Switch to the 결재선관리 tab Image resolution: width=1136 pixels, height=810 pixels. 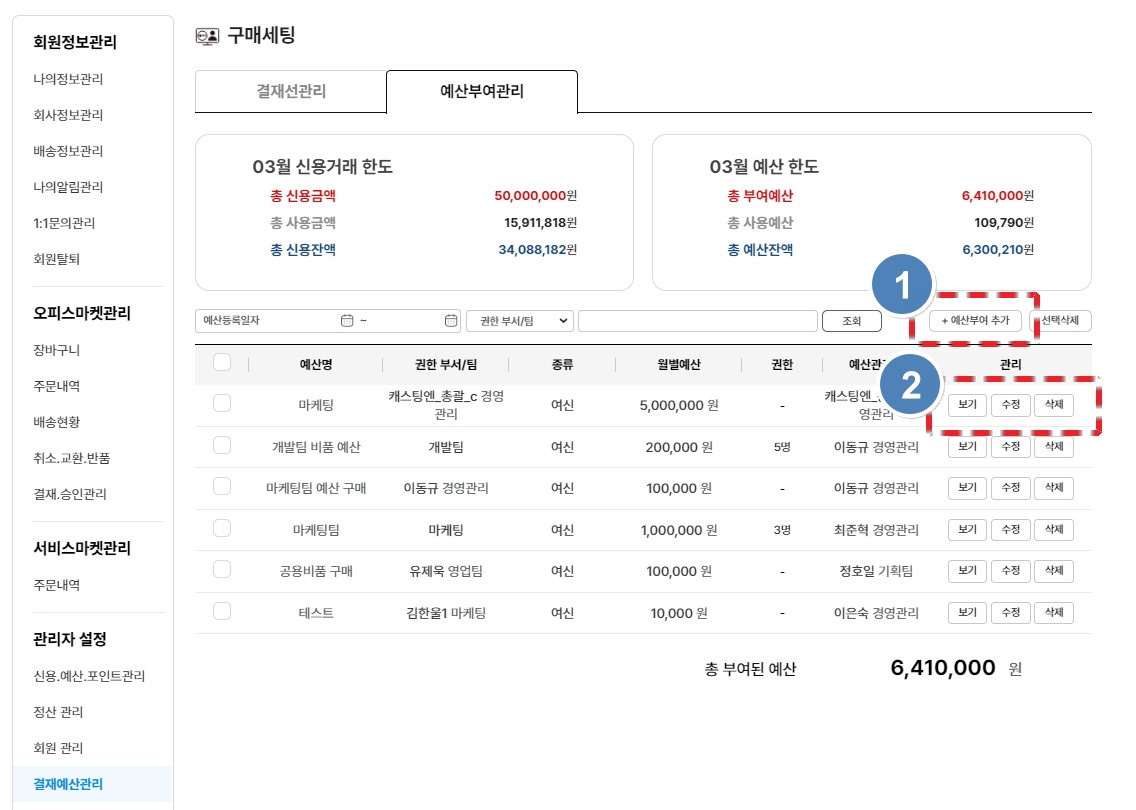pos(291,92)
